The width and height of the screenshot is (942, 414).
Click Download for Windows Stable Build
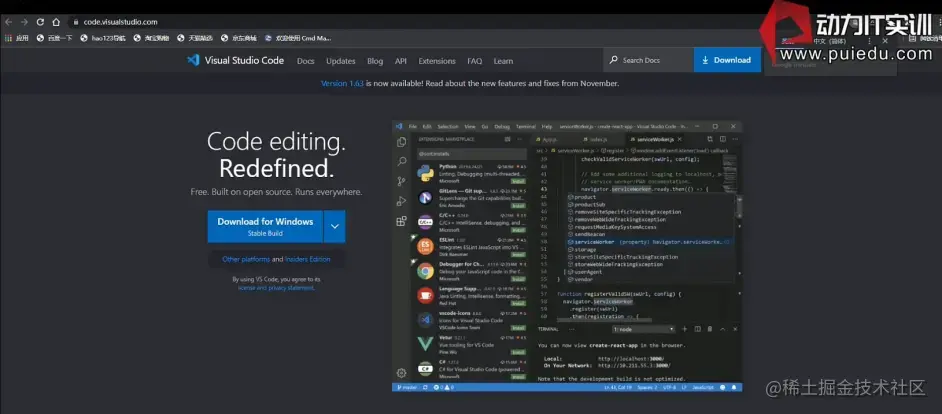[265, 227]
